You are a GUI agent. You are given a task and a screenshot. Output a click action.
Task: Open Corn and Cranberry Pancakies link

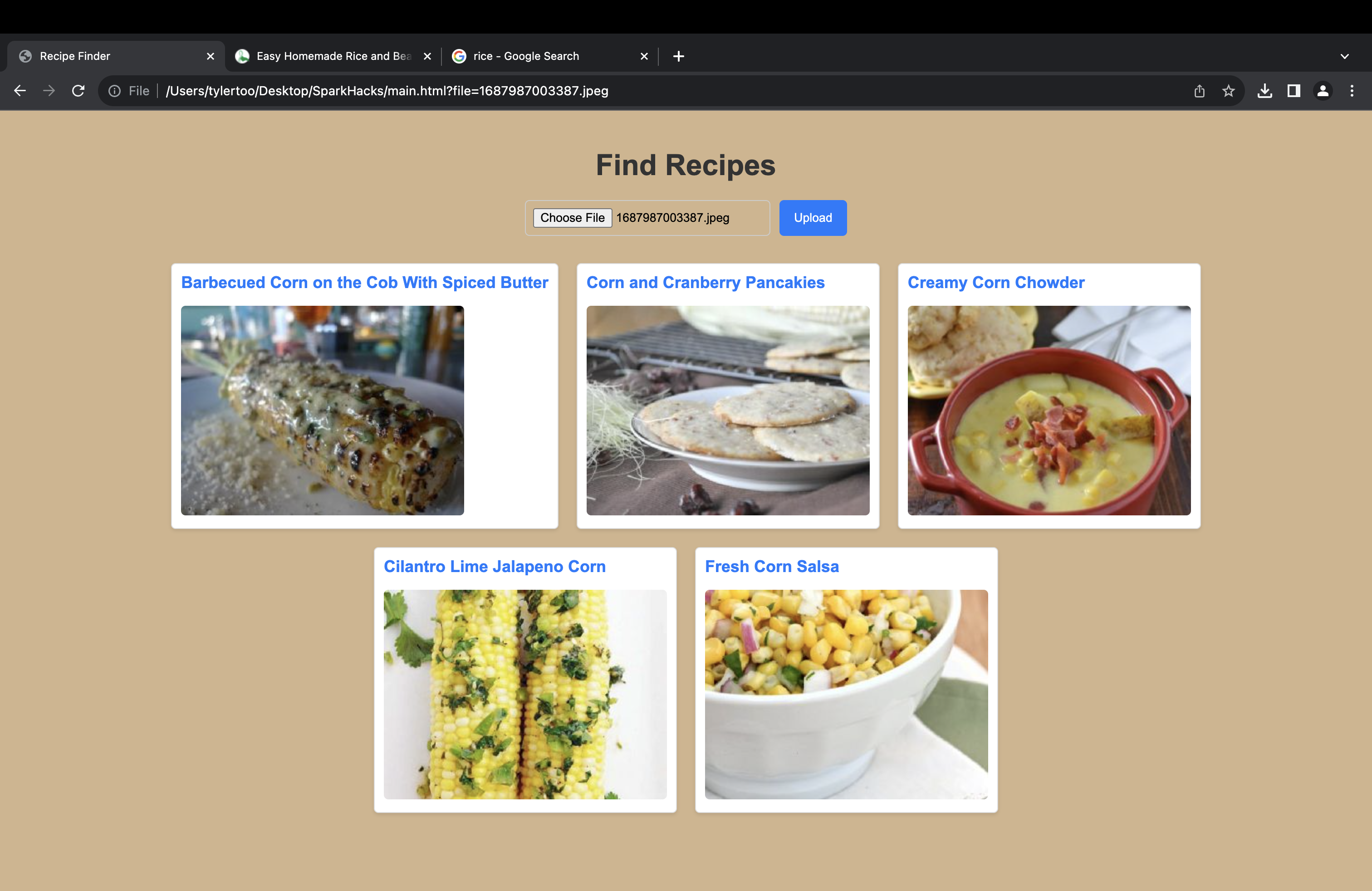(705, 282)
